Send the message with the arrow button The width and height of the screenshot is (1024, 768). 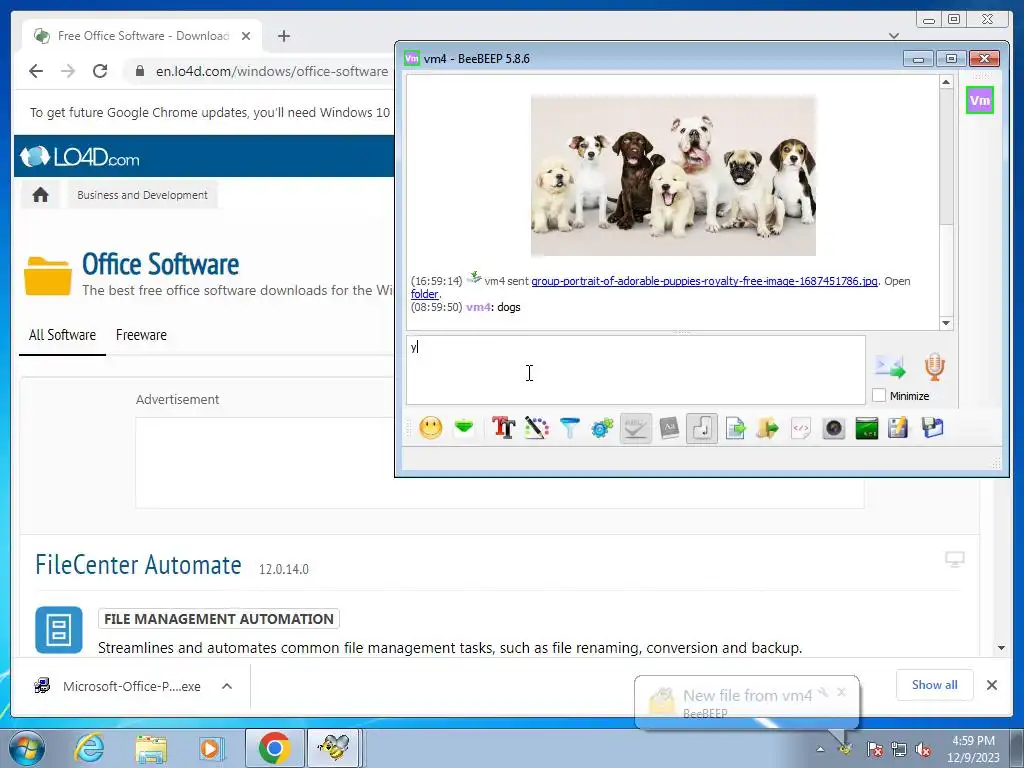coord(890,366)
